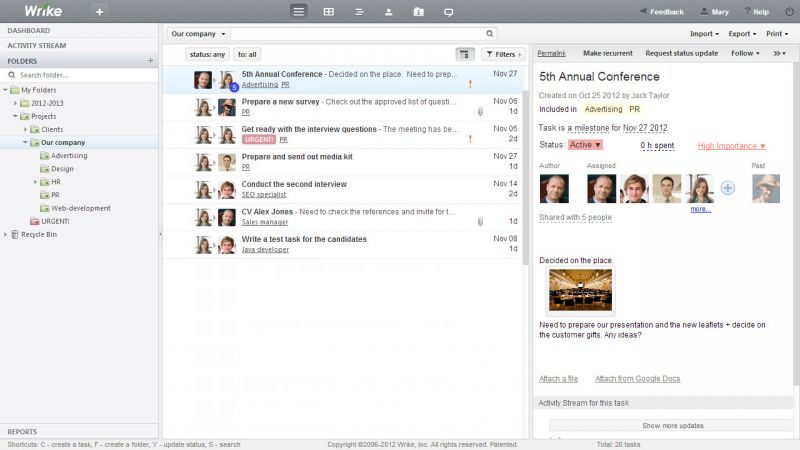Open the Reports section
The image size is (800, 450).
click(x=22, y=432)
